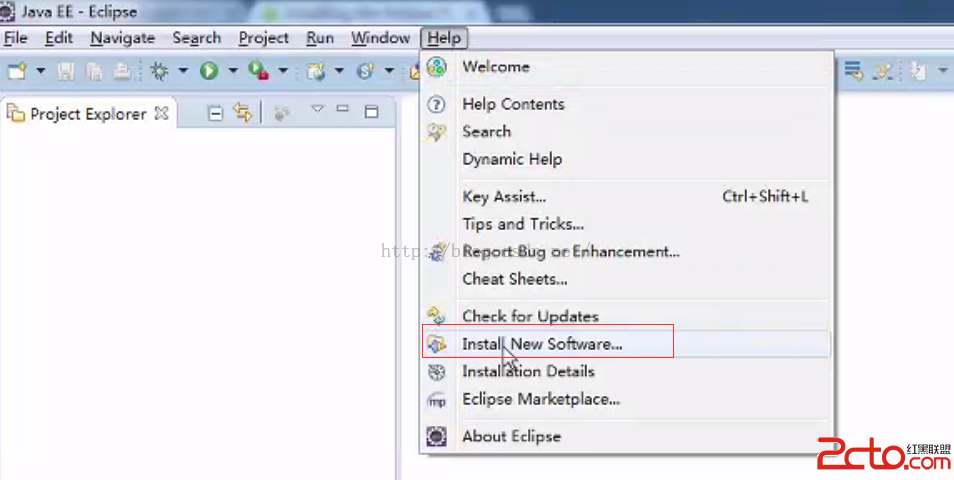Click the Save All toolbar icon
This screenshot has height=480, width=954.
(x=94, y=72)
